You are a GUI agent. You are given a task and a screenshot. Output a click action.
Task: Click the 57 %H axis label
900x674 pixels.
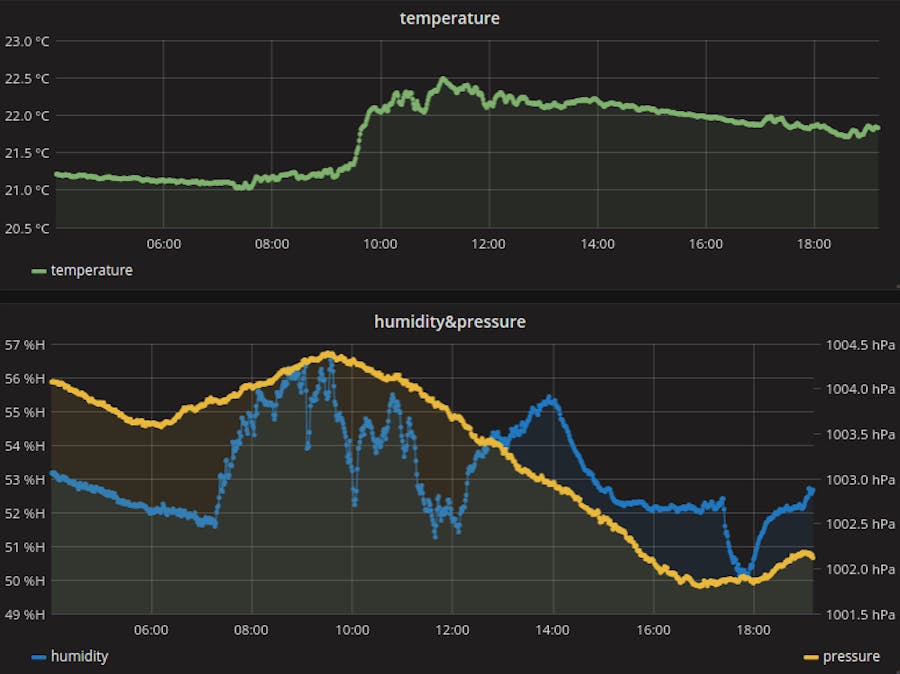click(x=27, y=346)
